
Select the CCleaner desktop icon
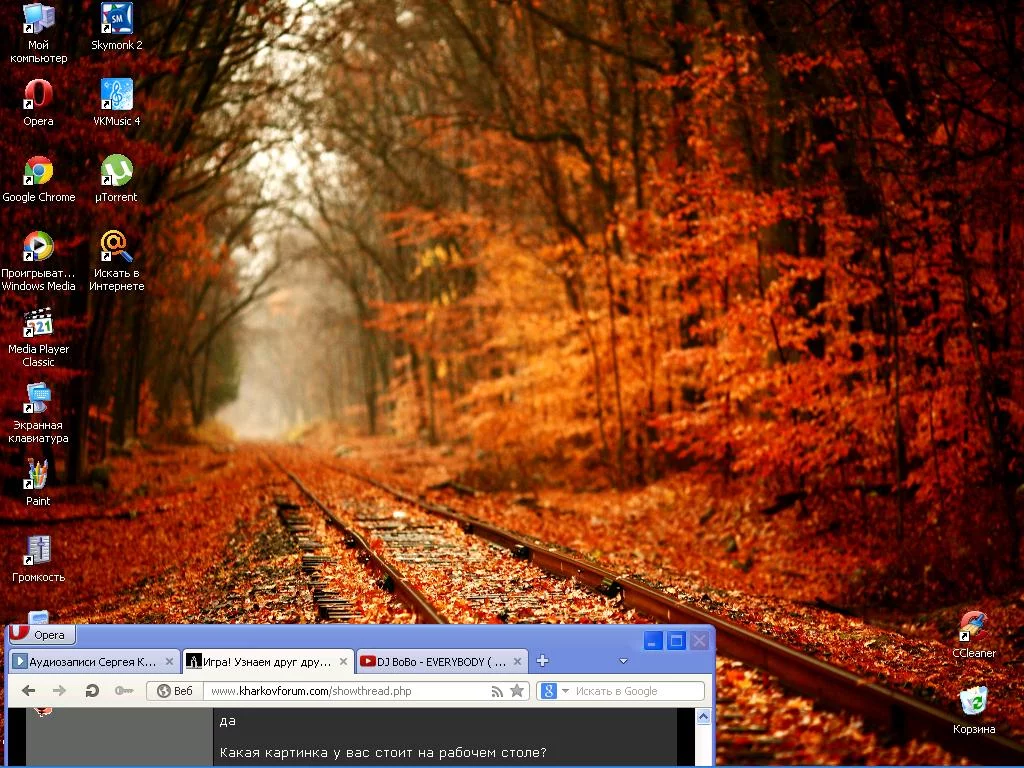[974, 635]
